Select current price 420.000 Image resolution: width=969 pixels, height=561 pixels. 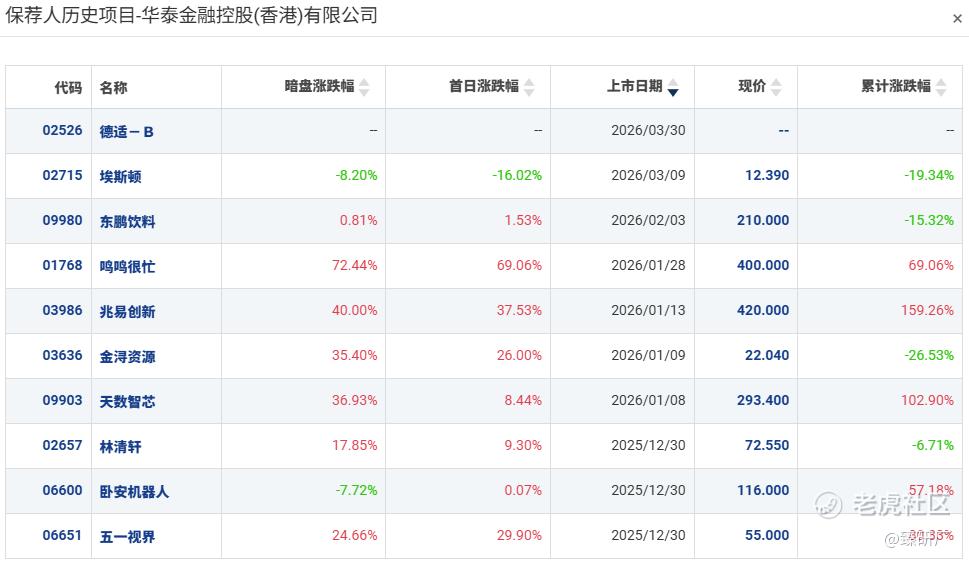click(x=763, y=311)
